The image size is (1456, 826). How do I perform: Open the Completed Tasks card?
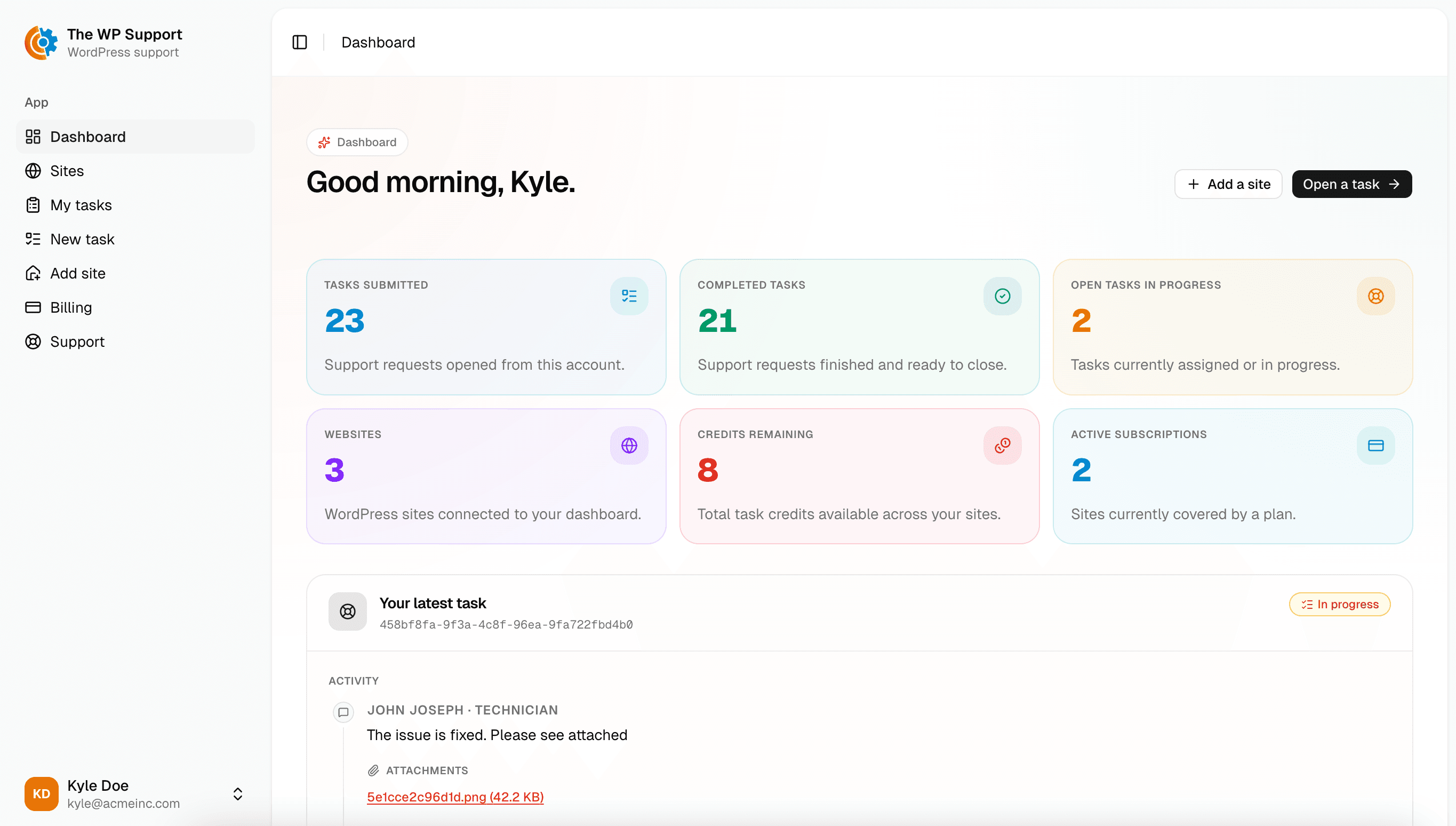point(859,327)
